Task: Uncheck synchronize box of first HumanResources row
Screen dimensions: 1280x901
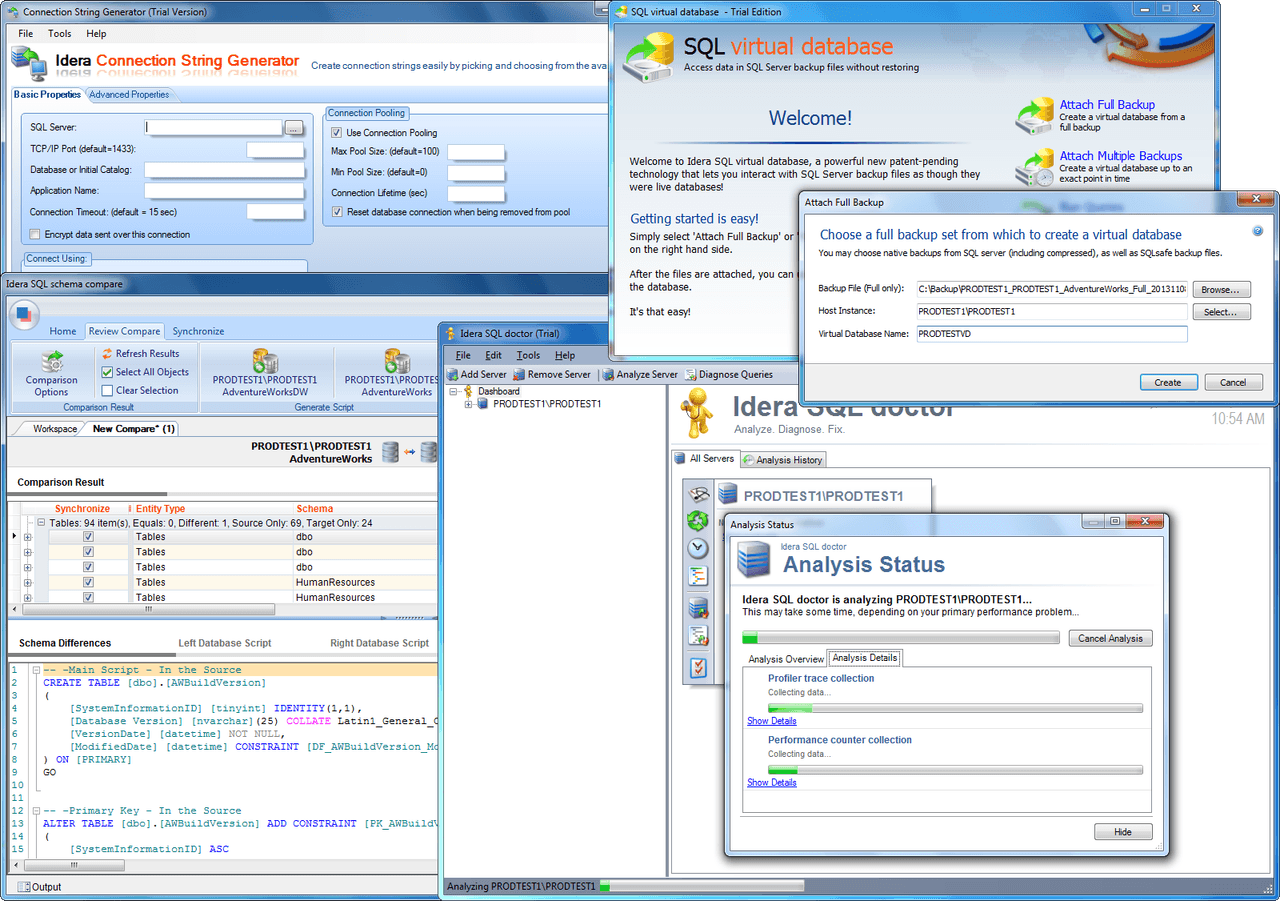Action: point(88,582)
